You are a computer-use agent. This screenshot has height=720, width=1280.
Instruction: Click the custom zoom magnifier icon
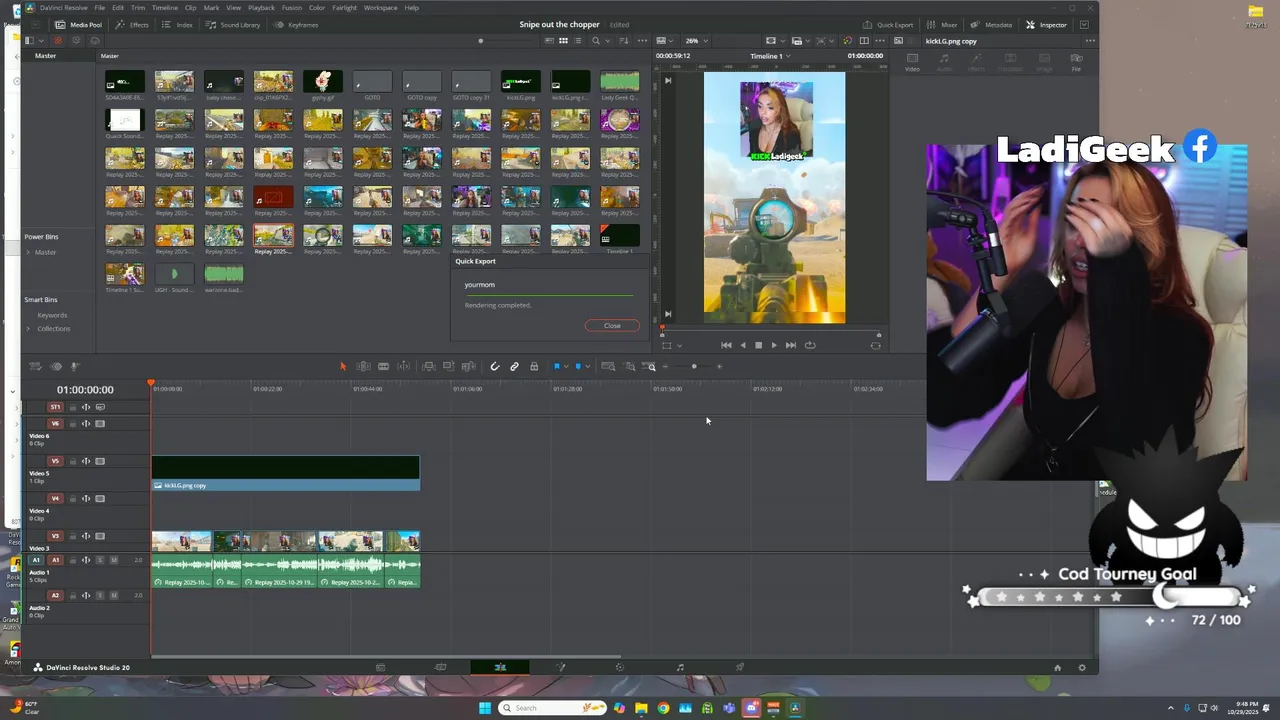coord(650,367)
